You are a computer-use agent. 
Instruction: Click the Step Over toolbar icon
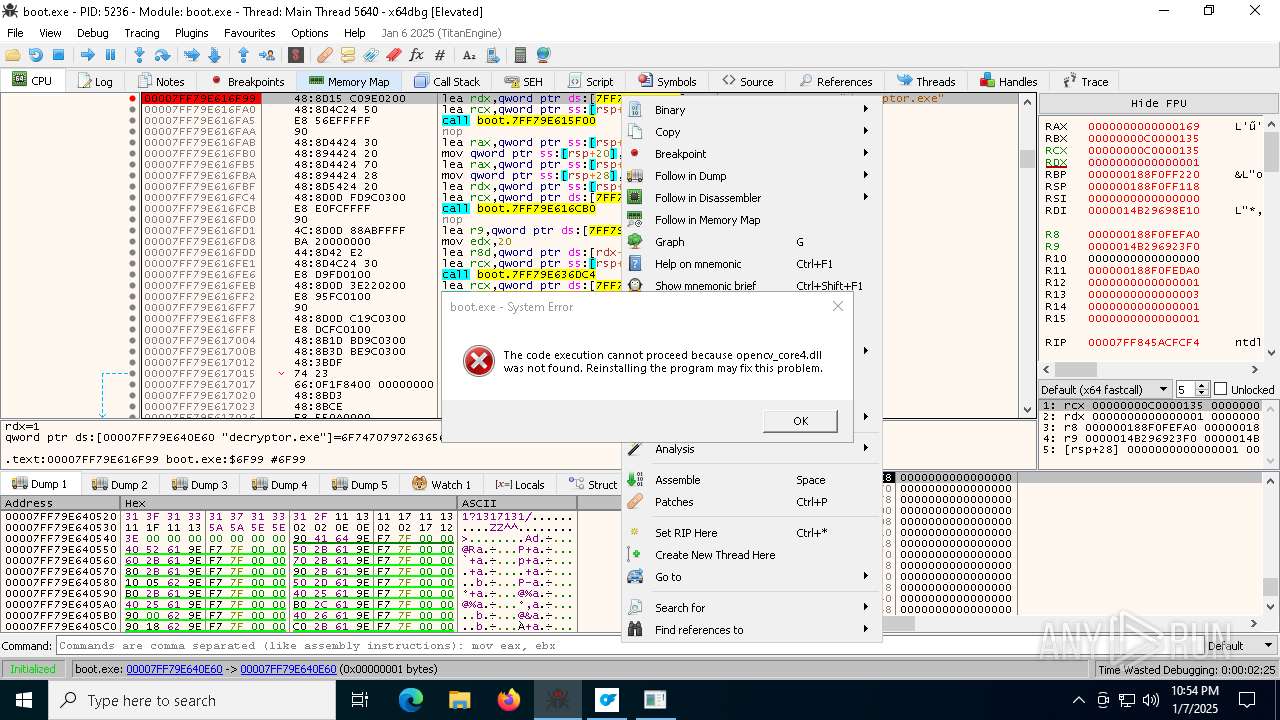click(162, 55)
